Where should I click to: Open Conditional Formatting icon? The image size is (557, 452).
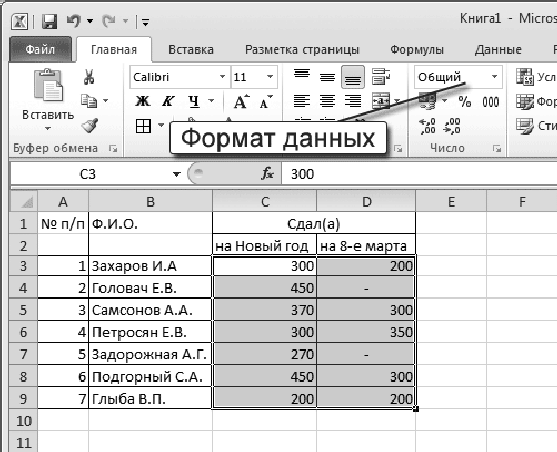[x=524, y=77]
